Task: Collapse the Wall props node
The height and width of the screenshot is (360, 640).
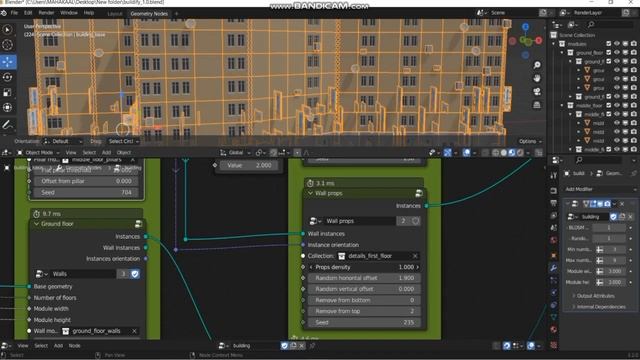Action: (310, 193)
